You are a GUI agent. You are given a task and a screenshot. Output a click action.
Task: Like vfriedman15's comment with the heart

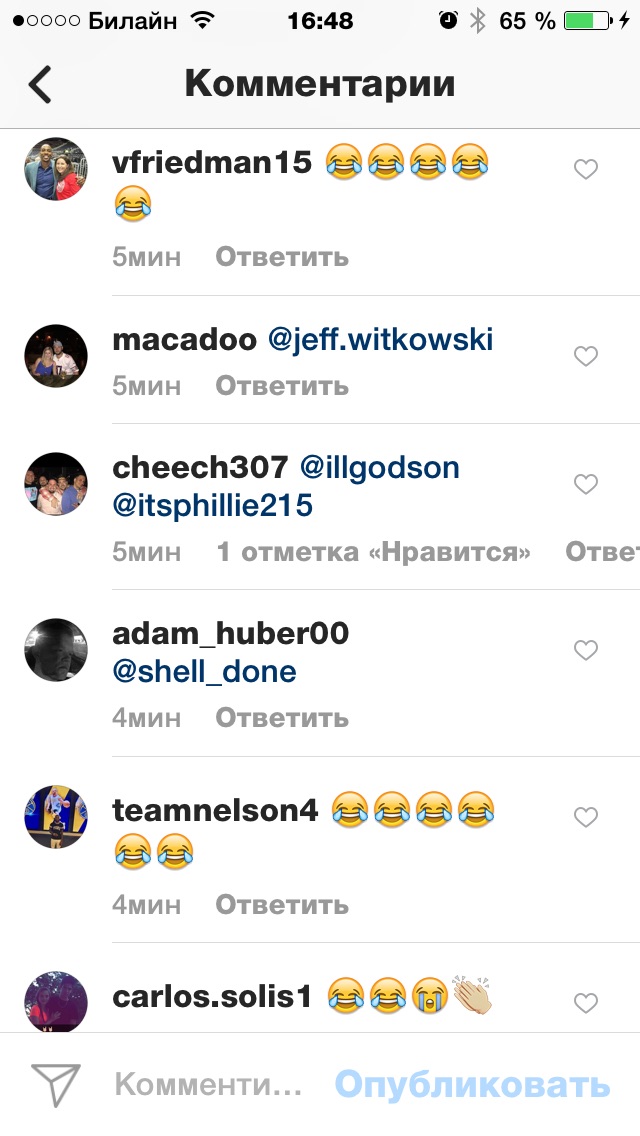click(586, 170)
